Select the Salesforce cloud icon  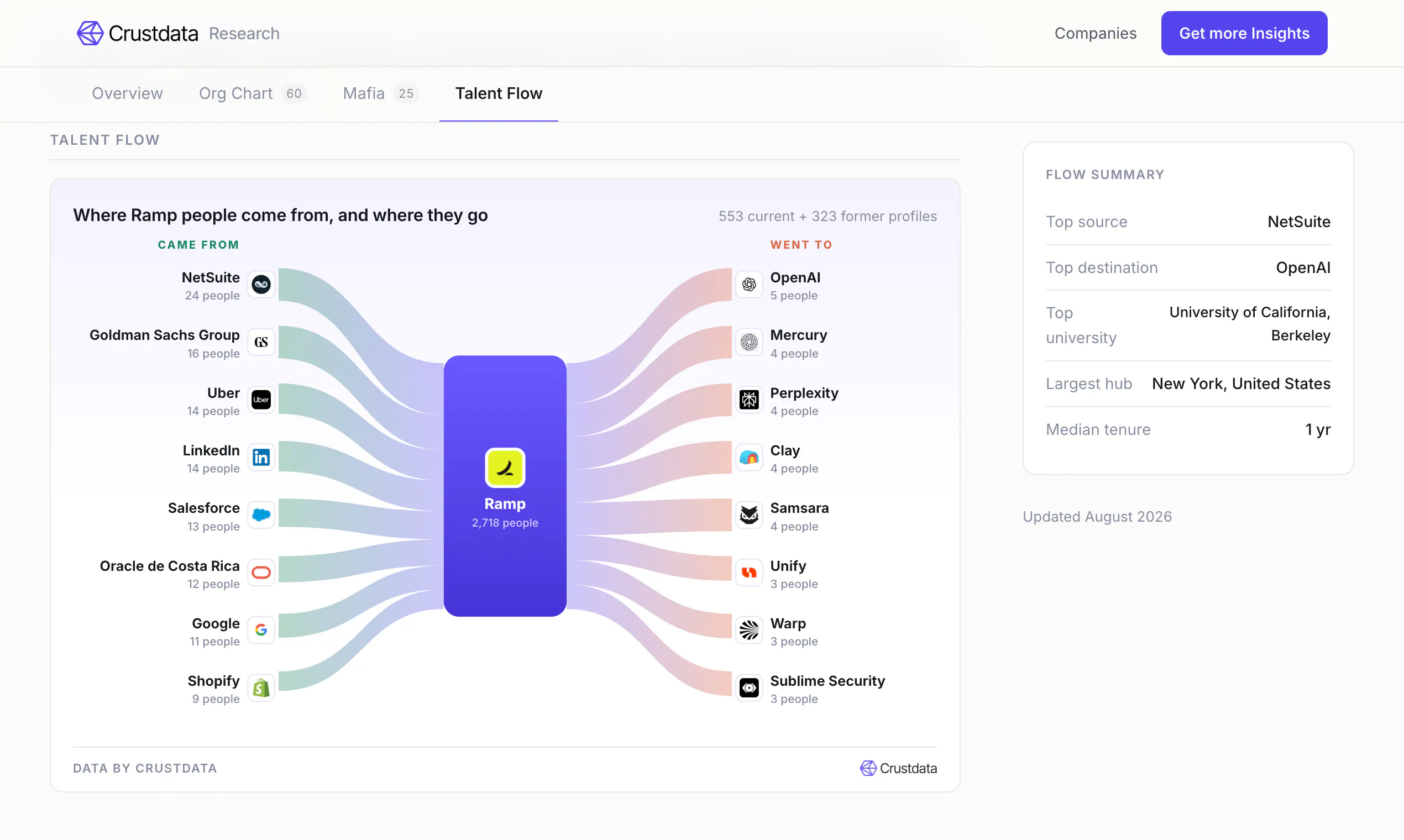261,515
